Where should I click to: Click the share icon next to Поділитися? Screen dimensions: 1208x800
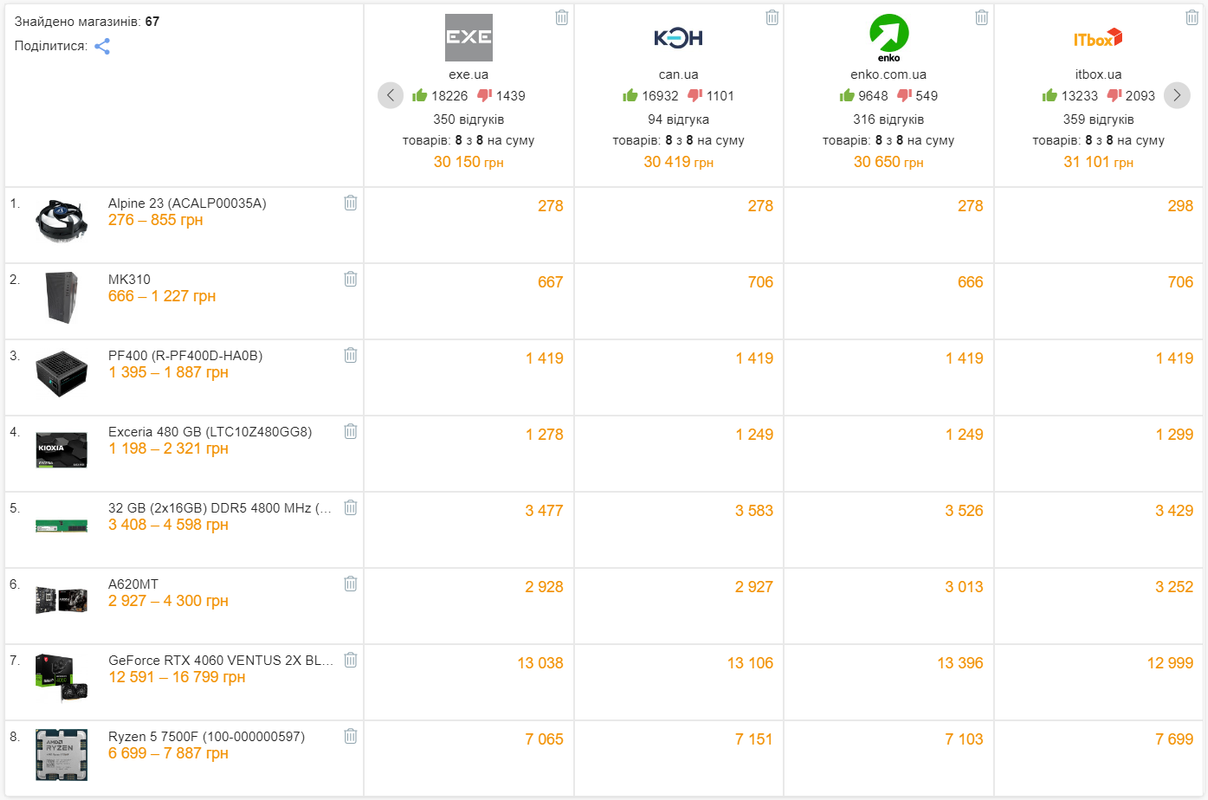(x=102, y=46)
